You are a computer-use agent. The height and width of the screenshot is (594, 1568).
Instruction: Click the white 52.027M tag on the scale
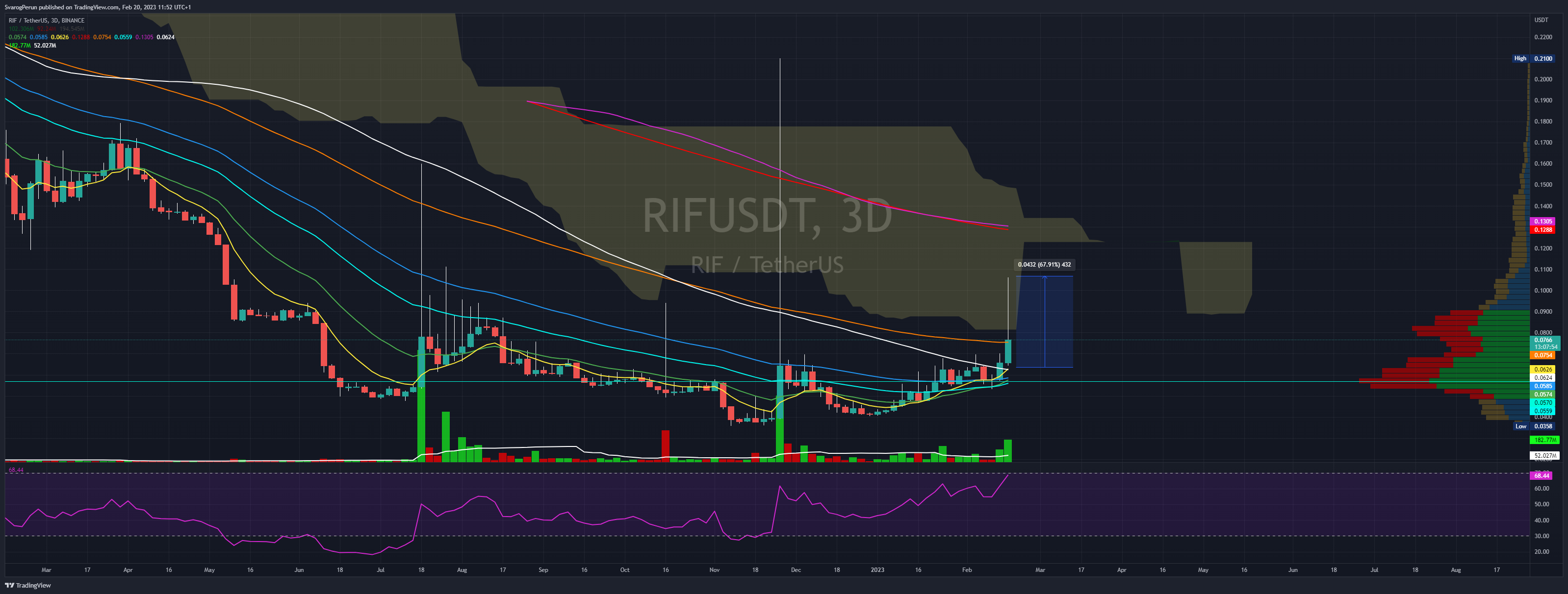(1545, 455)
